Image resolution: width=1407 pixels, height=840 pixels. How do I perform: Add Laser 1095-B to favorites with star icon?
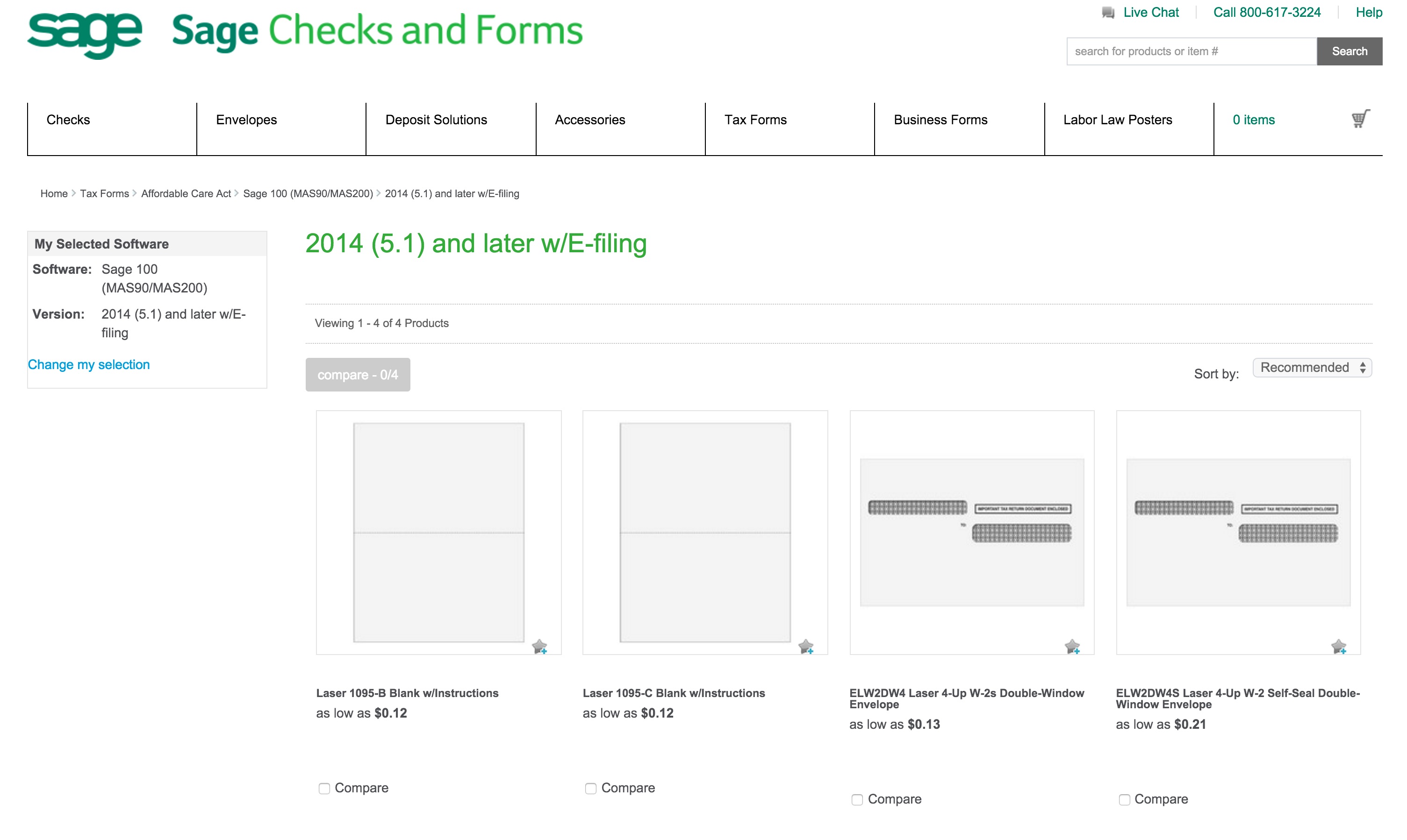(x=540, y=647)
